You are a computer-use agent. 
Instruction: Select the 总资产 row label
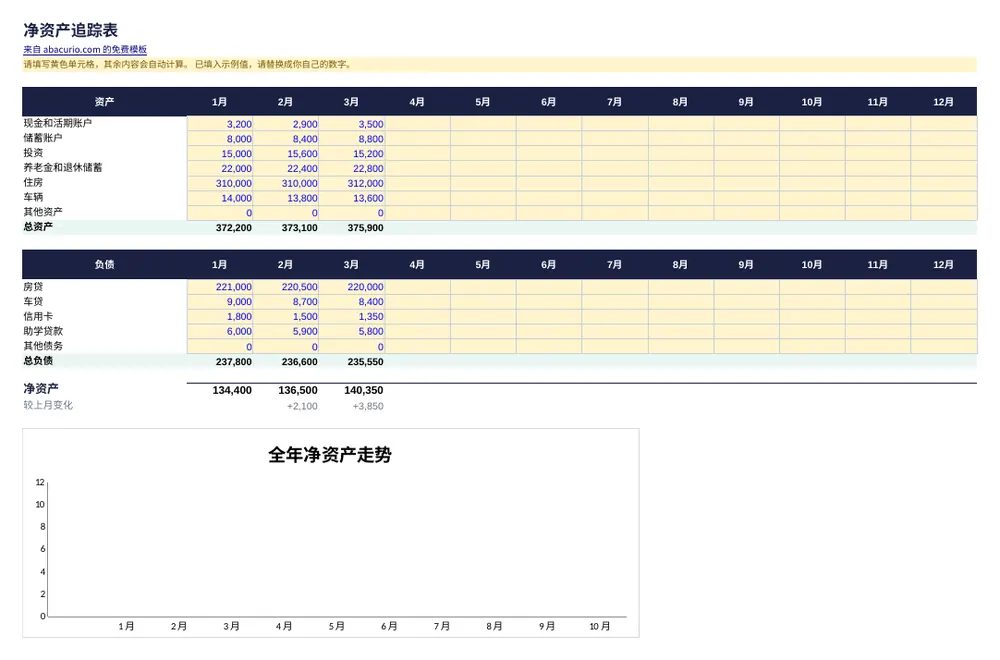coord(38,226)
